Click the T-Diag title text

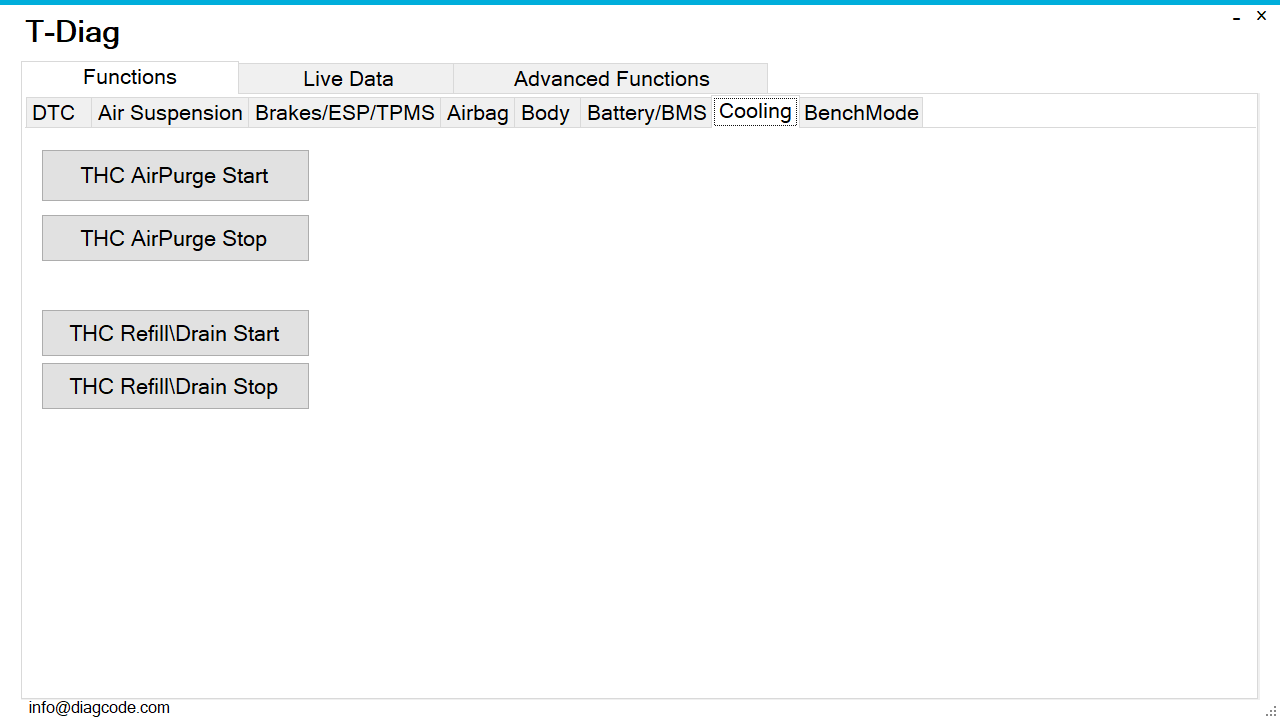pos(73,32)
